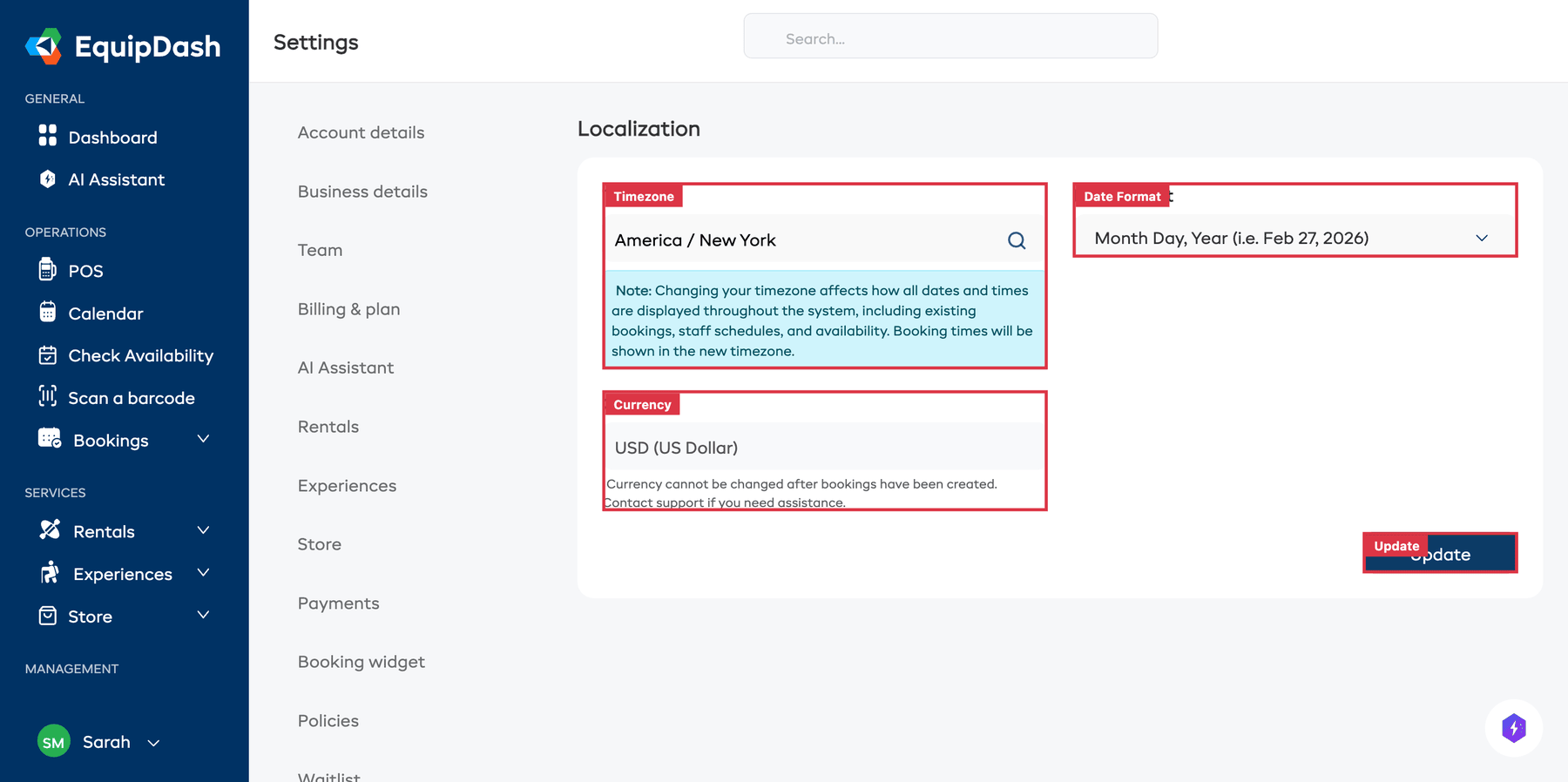This screenshot has height=782, width=1568.
Task: Expand the Store sidebar chevron
Action: click(203, 615)
